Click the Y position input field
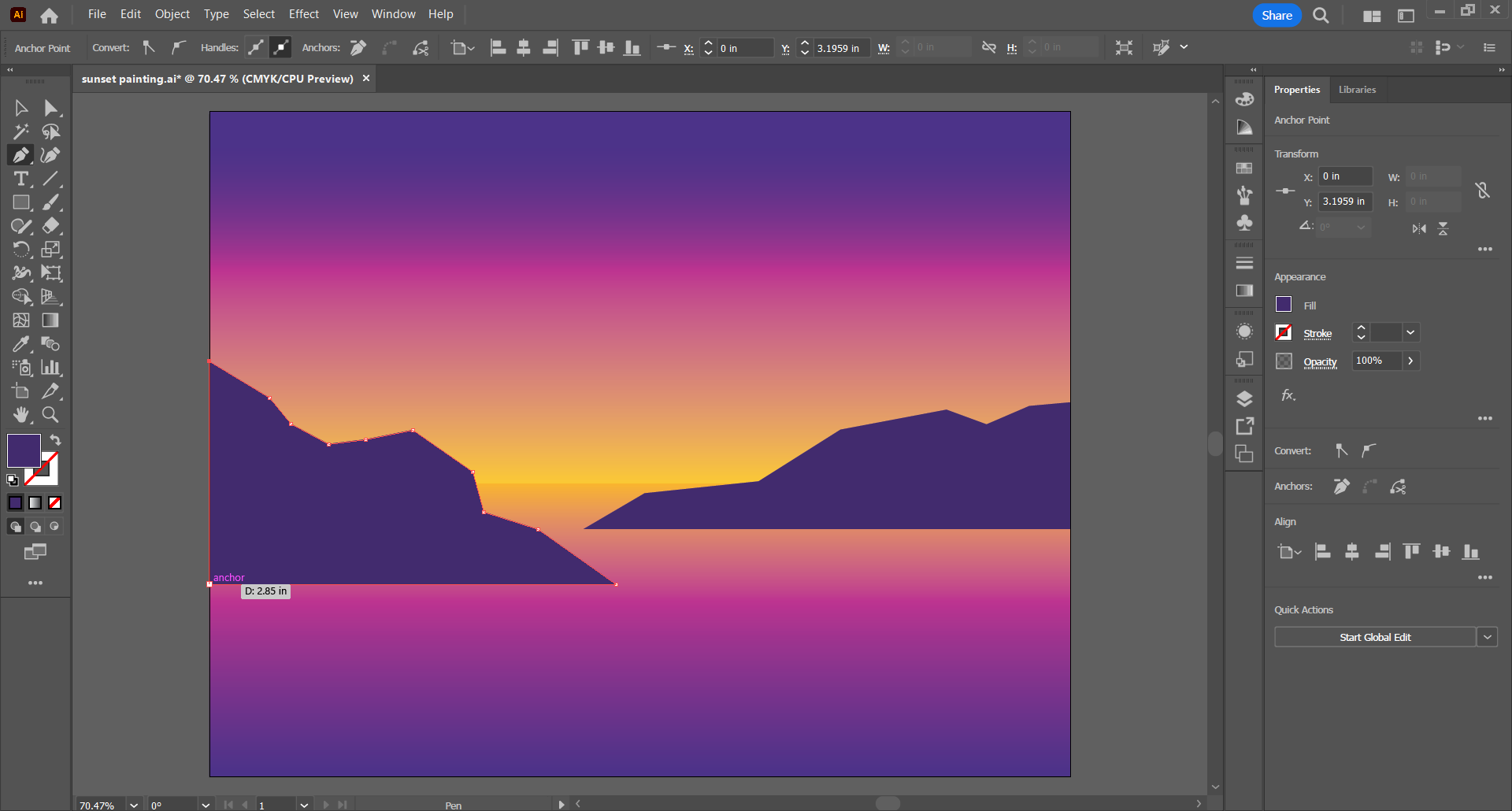The width and height of the screenshot is (1512, 811). (x=1344, y=202)
